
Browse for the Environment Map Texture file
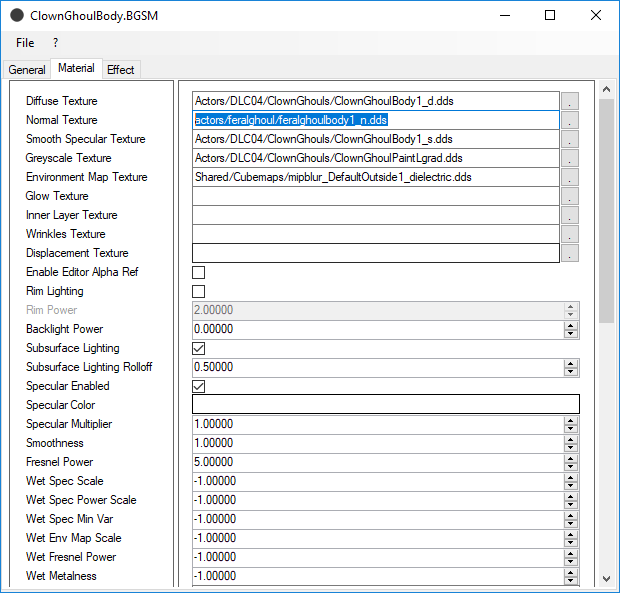point(570,177)
